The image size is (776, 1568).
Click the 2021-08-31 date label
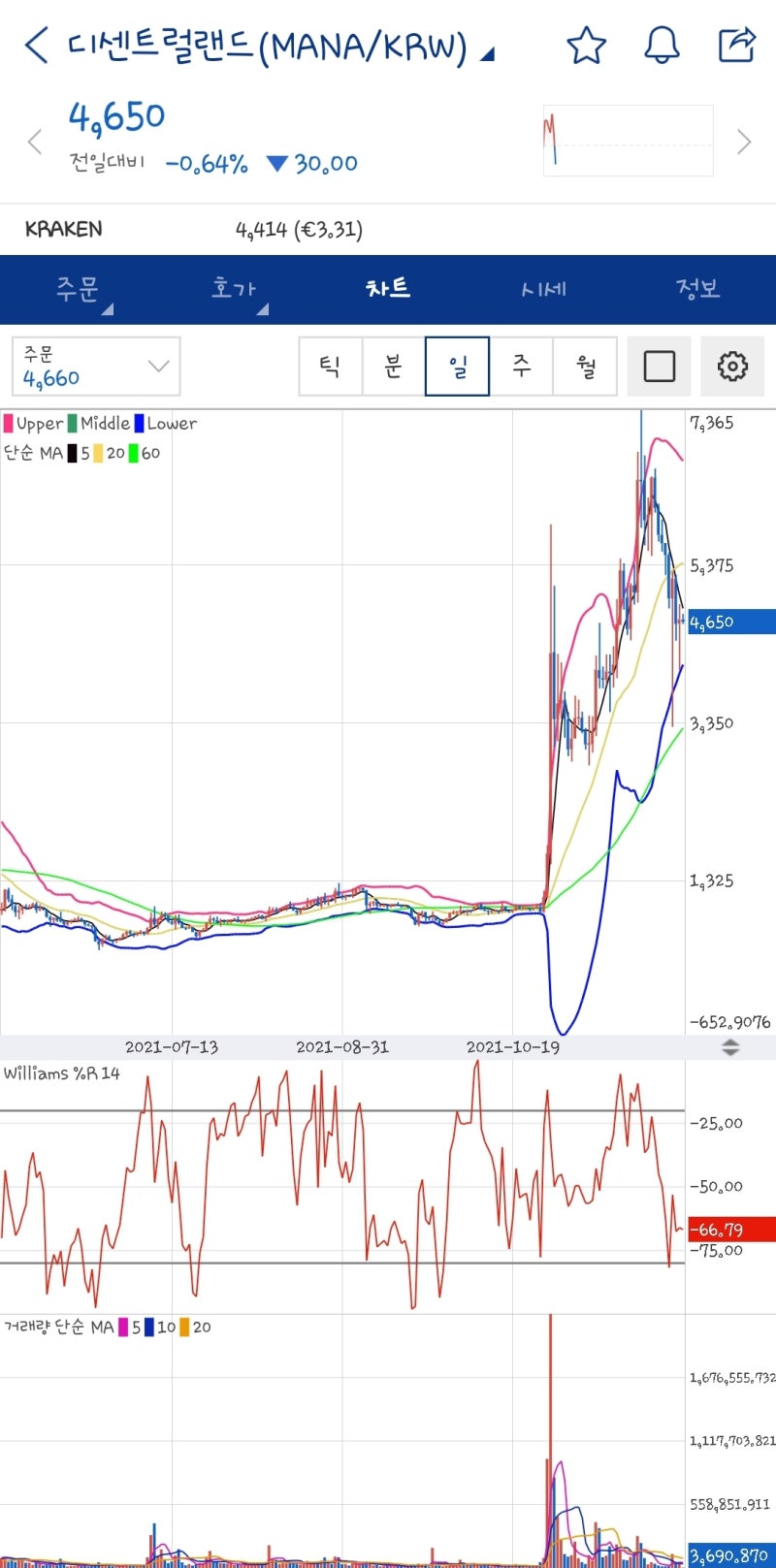[342, 1047]
